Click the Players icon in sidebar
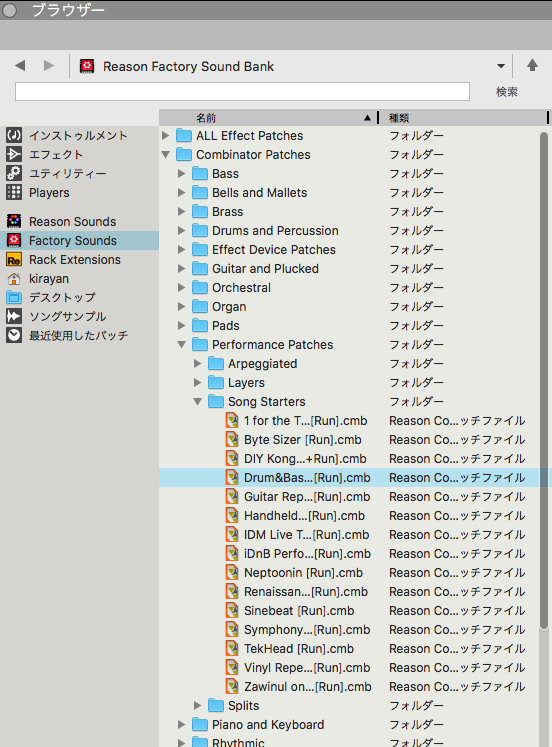552x747 pixels. click(x=14, y=192)
